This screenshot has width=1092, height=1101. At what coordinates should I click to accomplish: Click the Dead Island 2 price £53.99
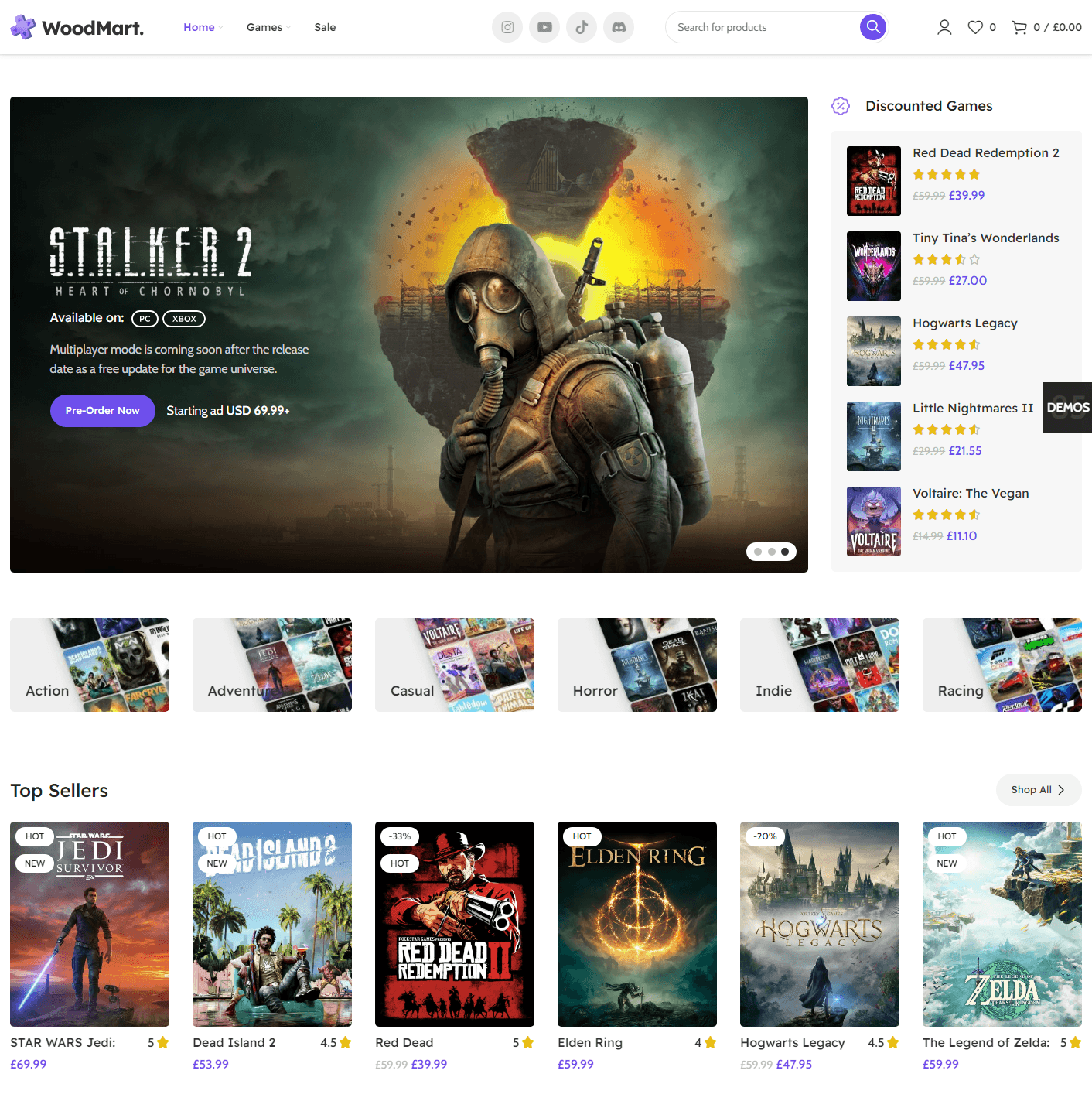click(x=210, y=1065)
